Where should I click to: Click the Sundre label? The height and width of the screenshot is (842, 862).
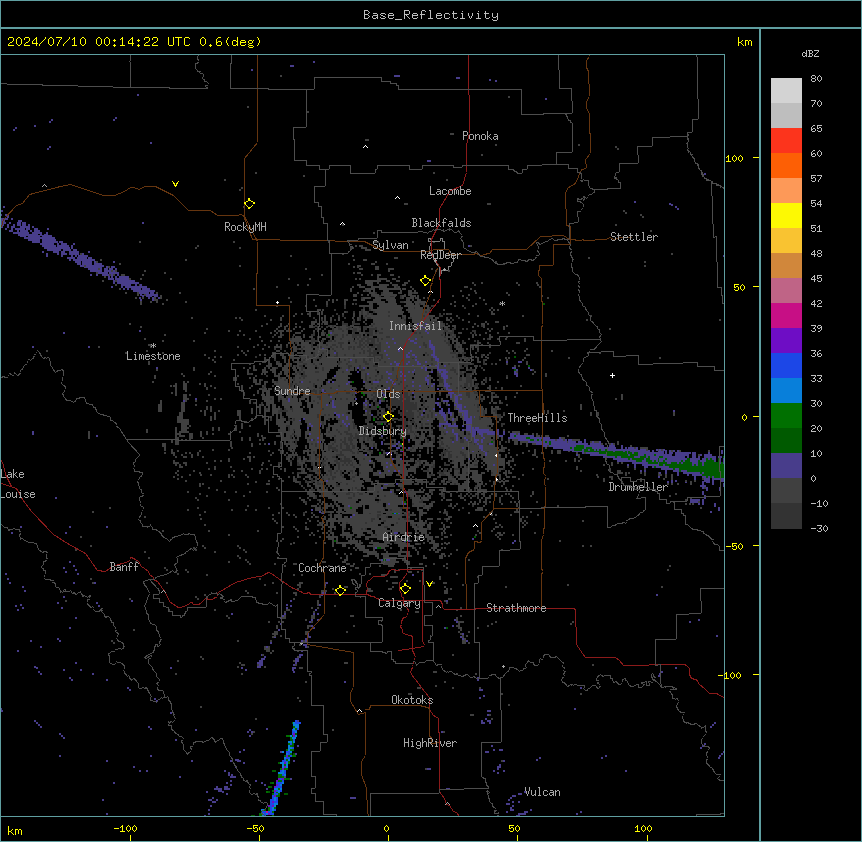[292, 391]
